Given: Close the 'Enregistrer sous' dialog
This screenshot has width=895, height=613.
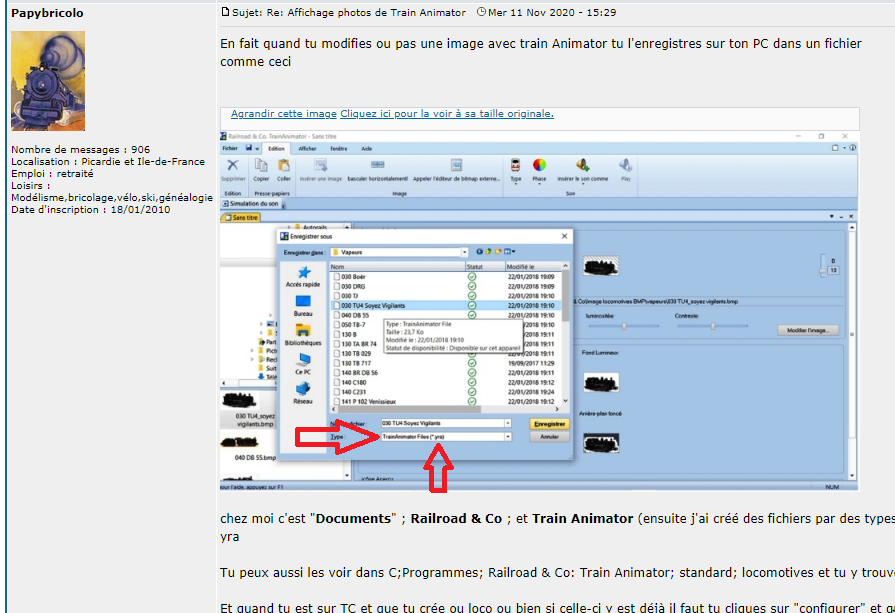Looking at the screenshot, I should tap(564, 236).
